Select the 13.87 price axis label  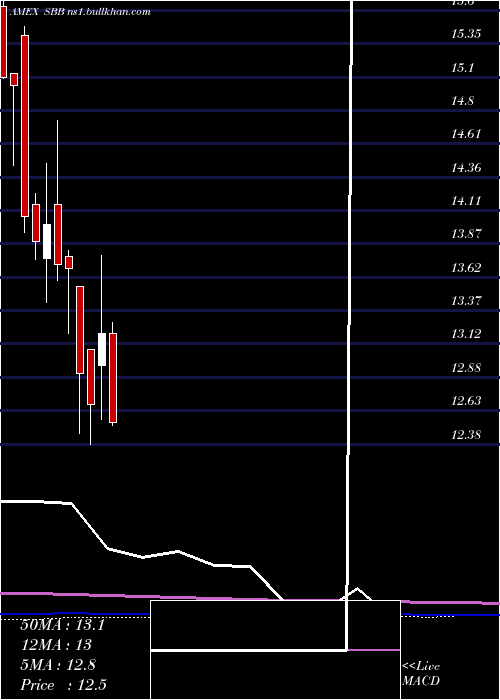(x=466, y=234)
